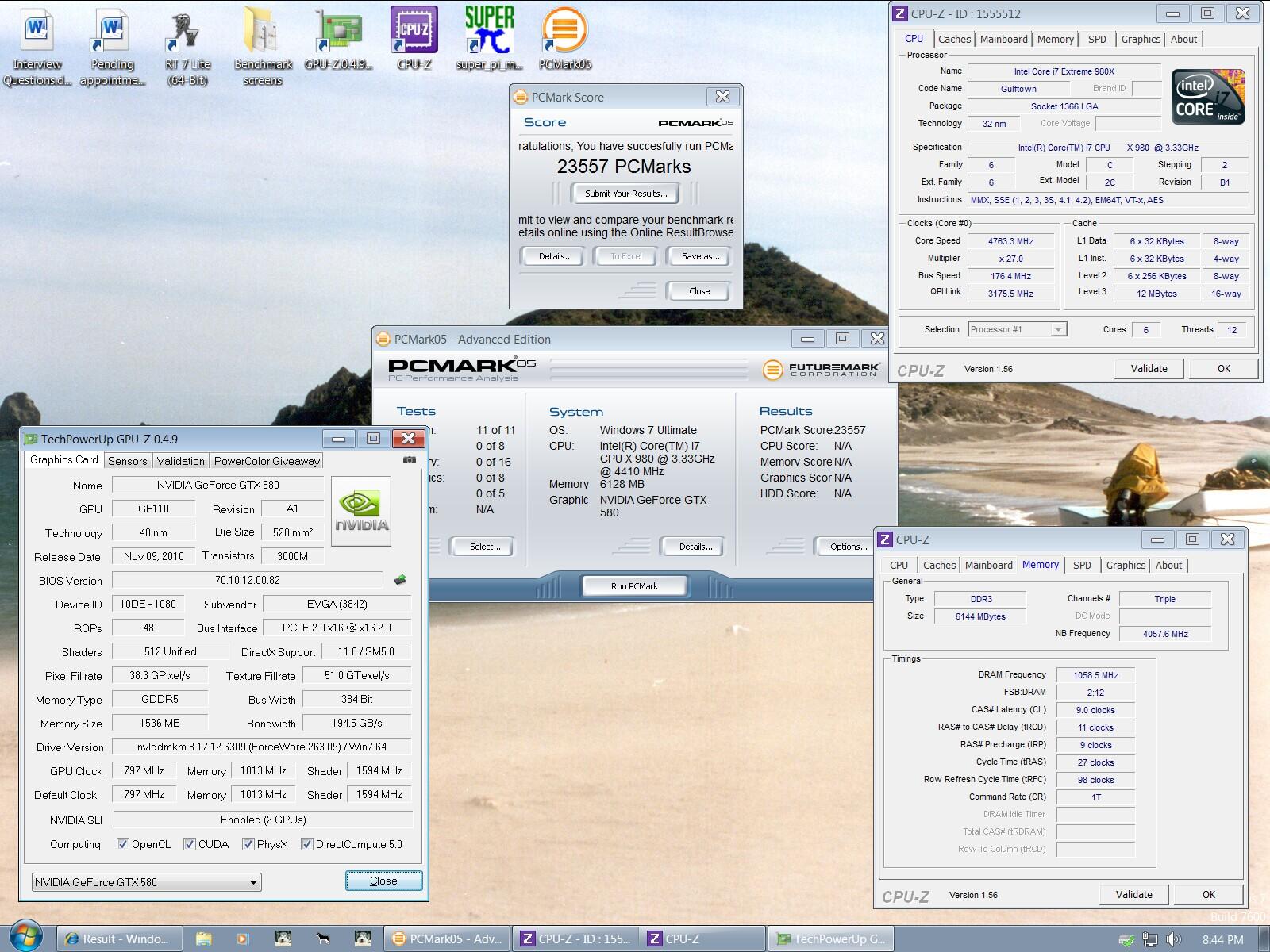Click Close button in PCMark Score window

pyautogui.click(x=699, y=291)
